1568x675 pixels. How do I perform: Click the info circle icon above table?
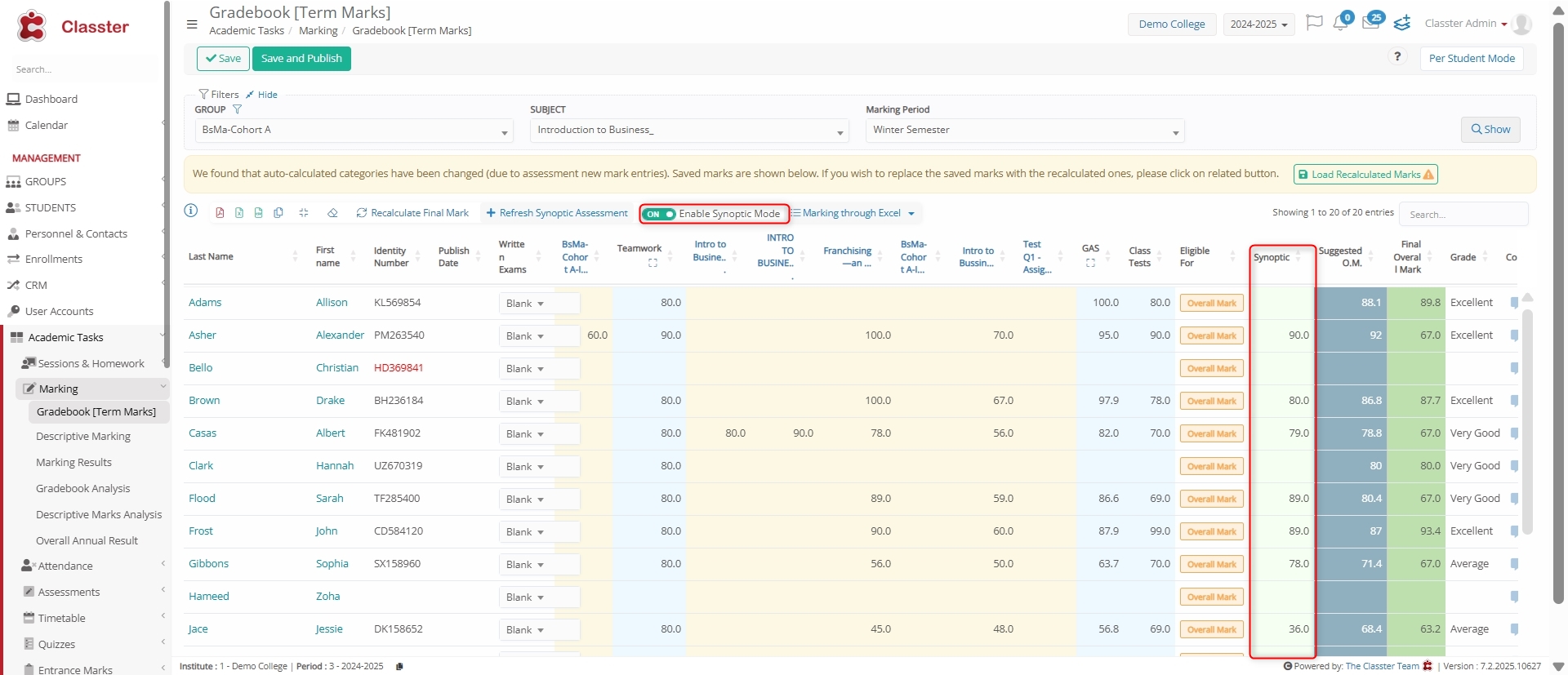(x=191, y=211)
